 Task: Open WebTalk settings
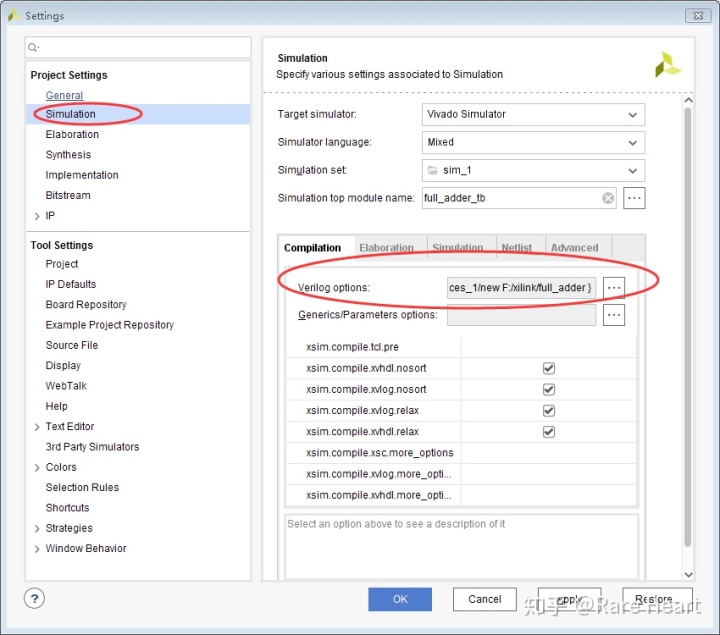(x=66, y=386)
